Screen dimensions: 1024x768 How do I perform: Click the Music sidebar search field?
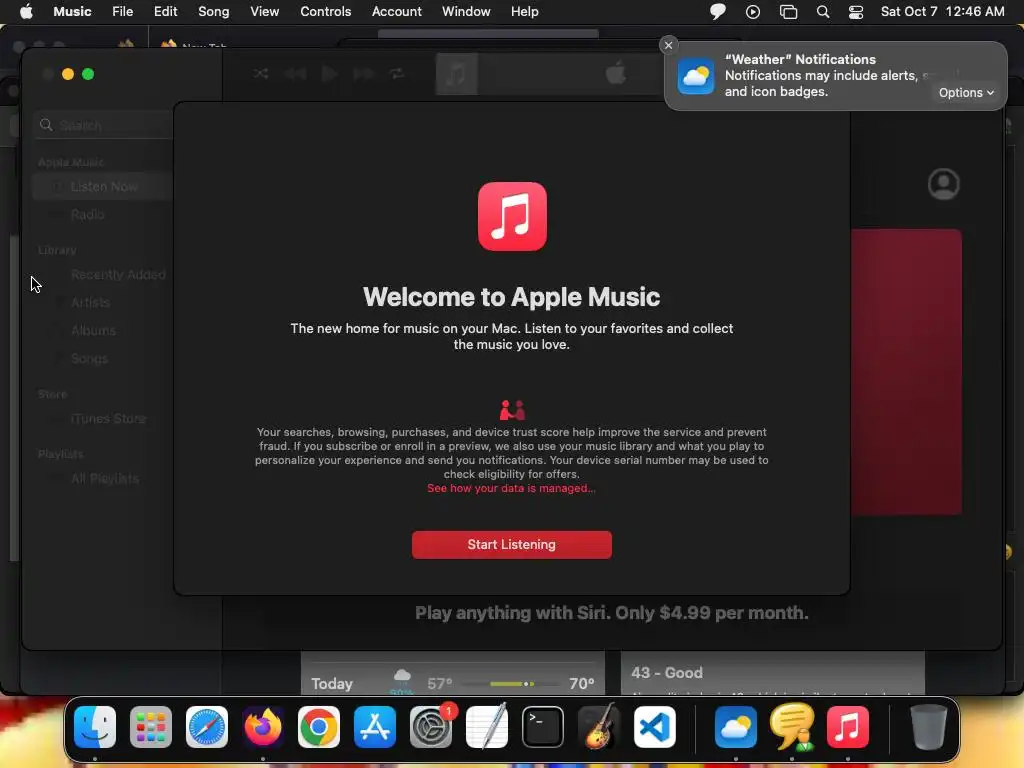coord(104,125)
